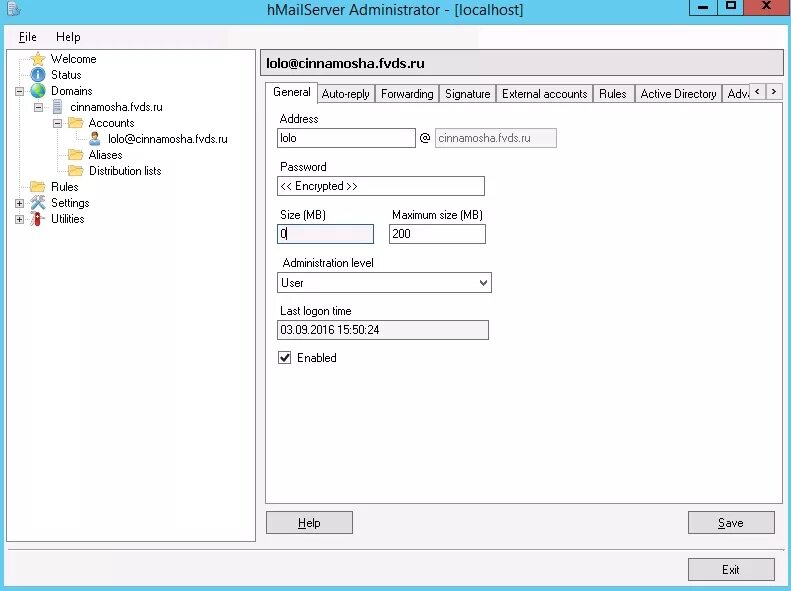
Task: Click the lolo account user icon
Action: (x=94, y=139)
